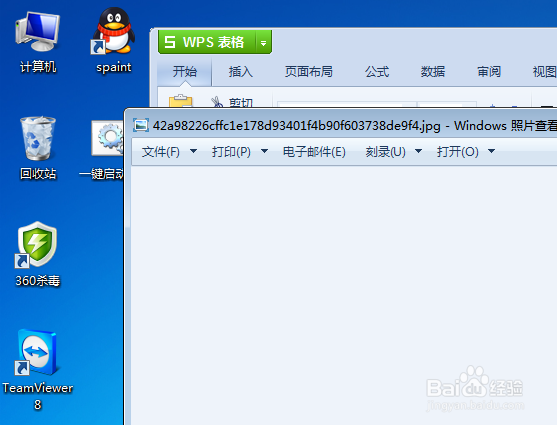Viewport: 557px width, 425px height.
Task: Switch to the 开始 tab in WPS
Action: click(x=185, y=72)
